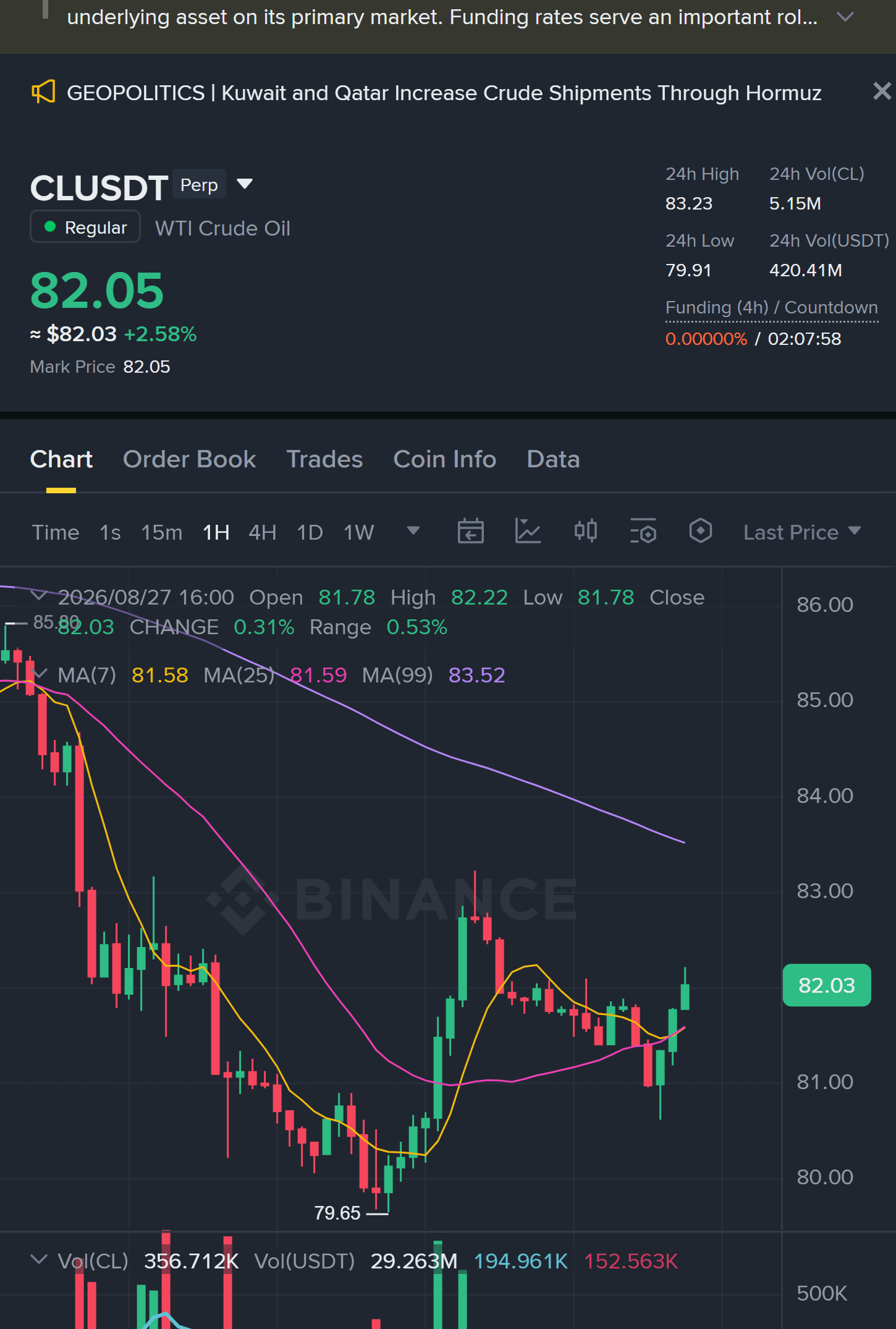Viewport: 896px width, 1329px height.
Task: Open the hexagon chart preferences icon
Action: [700, 532]
